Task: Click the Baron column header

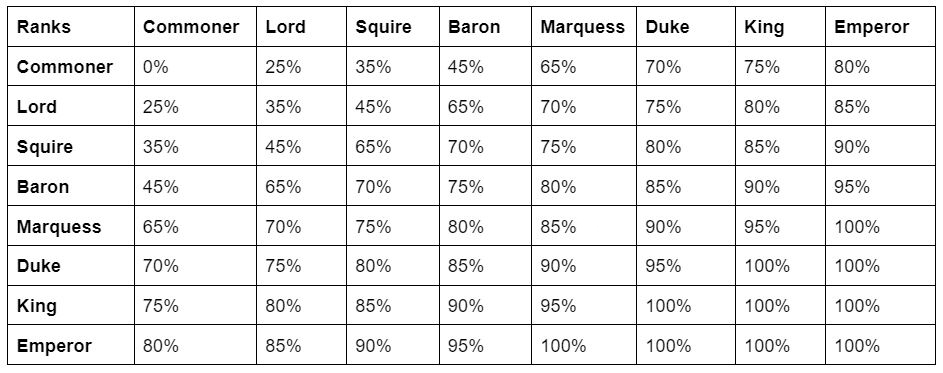Action: click(x=485, y=26)
